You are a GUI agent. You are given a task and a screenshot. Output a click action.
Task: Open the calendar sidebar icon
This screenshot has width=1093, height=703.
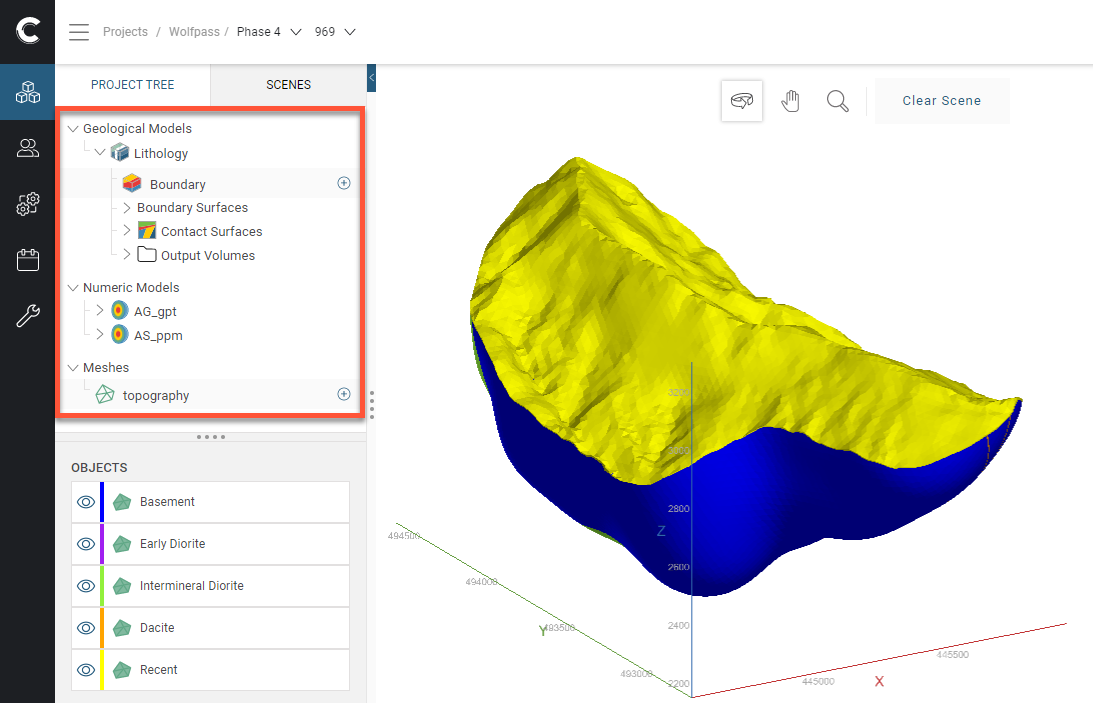[28, 261]
